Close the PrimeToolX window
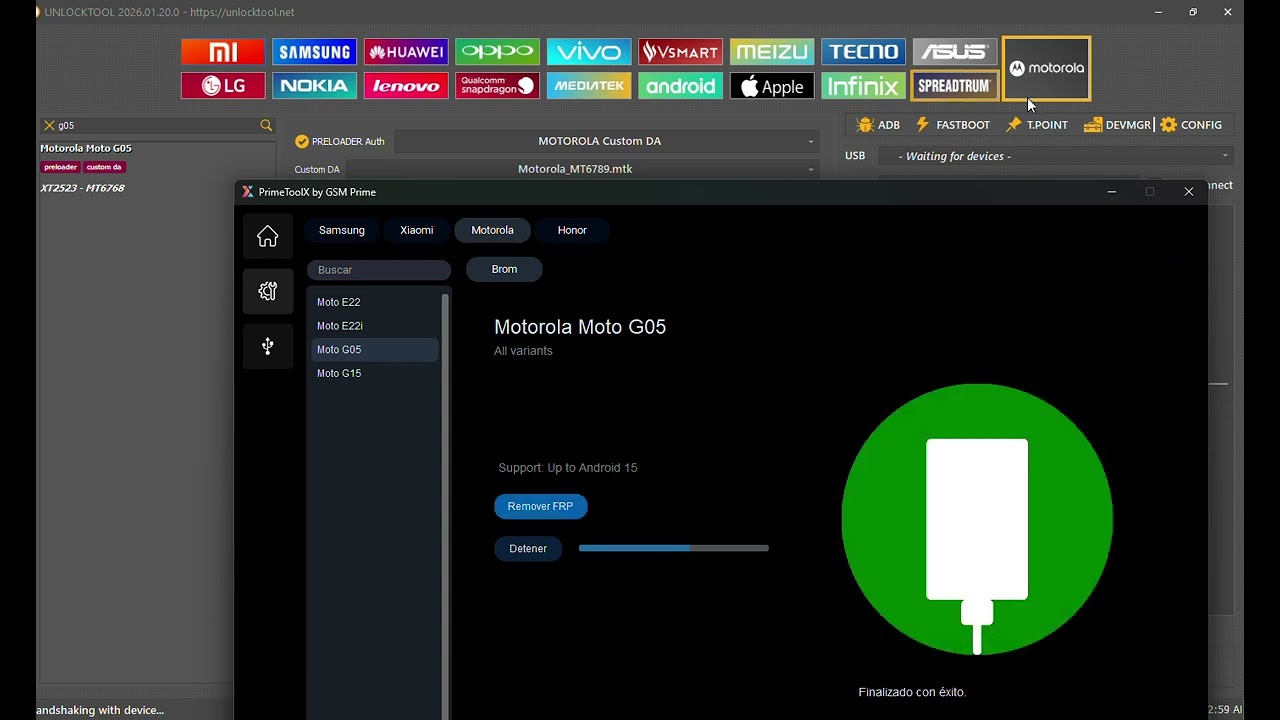 1189,192
